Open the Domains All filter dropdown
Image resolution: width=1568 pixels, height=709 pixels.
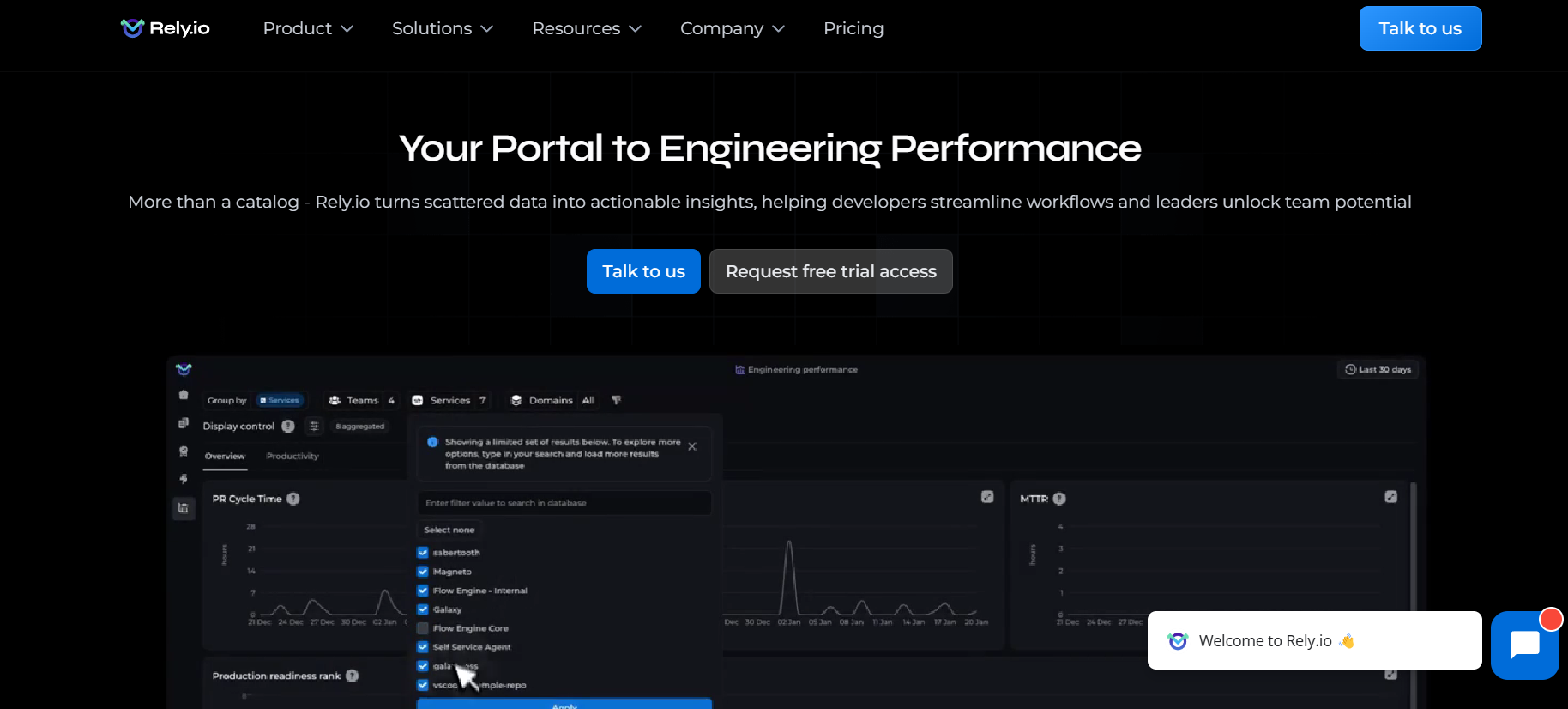pyautogui.click(x=553, y=400)
